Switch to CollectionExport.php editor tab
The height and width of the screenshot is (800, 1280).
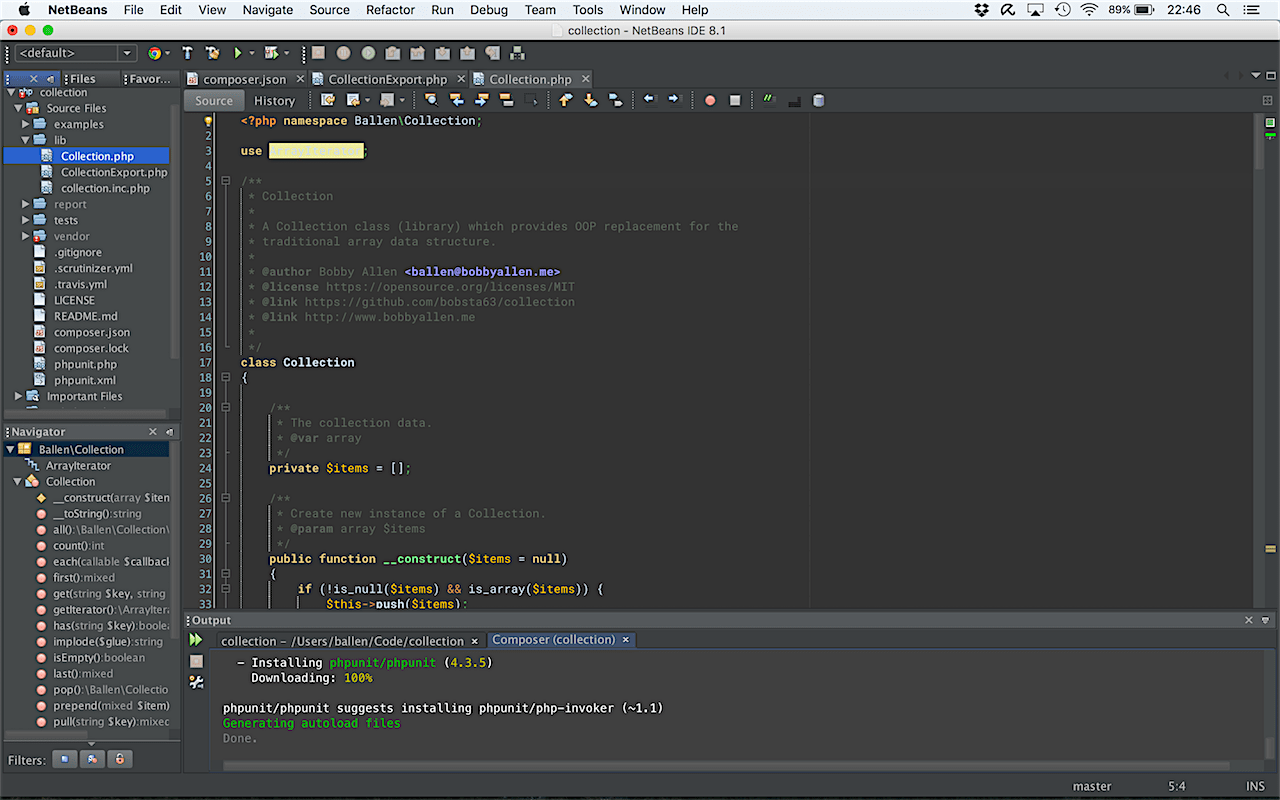click(x=387, y=79)
